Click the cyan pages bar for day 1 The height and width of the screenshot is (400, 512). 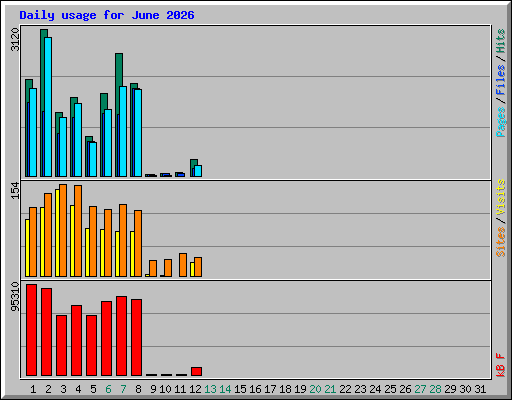click(33, 132)
